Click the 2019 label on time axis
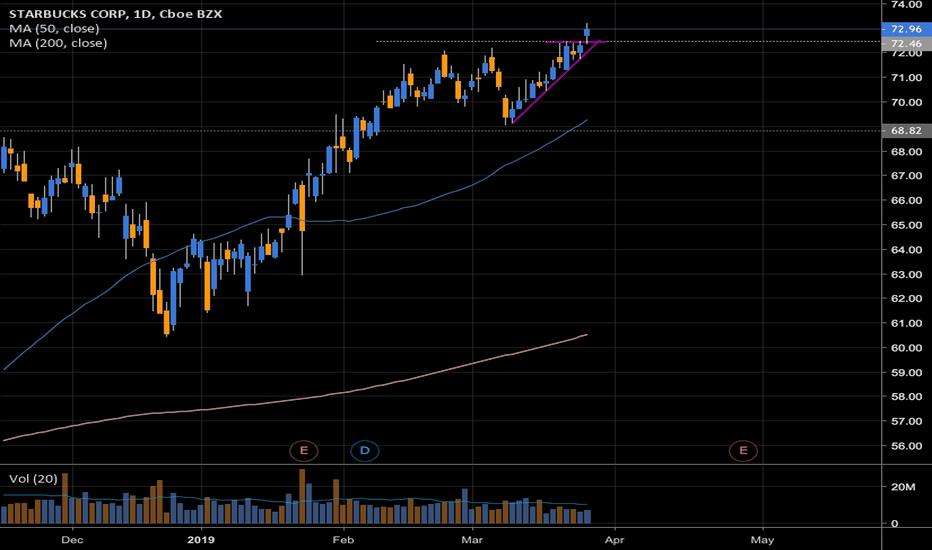Image resolution: width=932 pixels, height=550 pixels. [x=201, y=540]
